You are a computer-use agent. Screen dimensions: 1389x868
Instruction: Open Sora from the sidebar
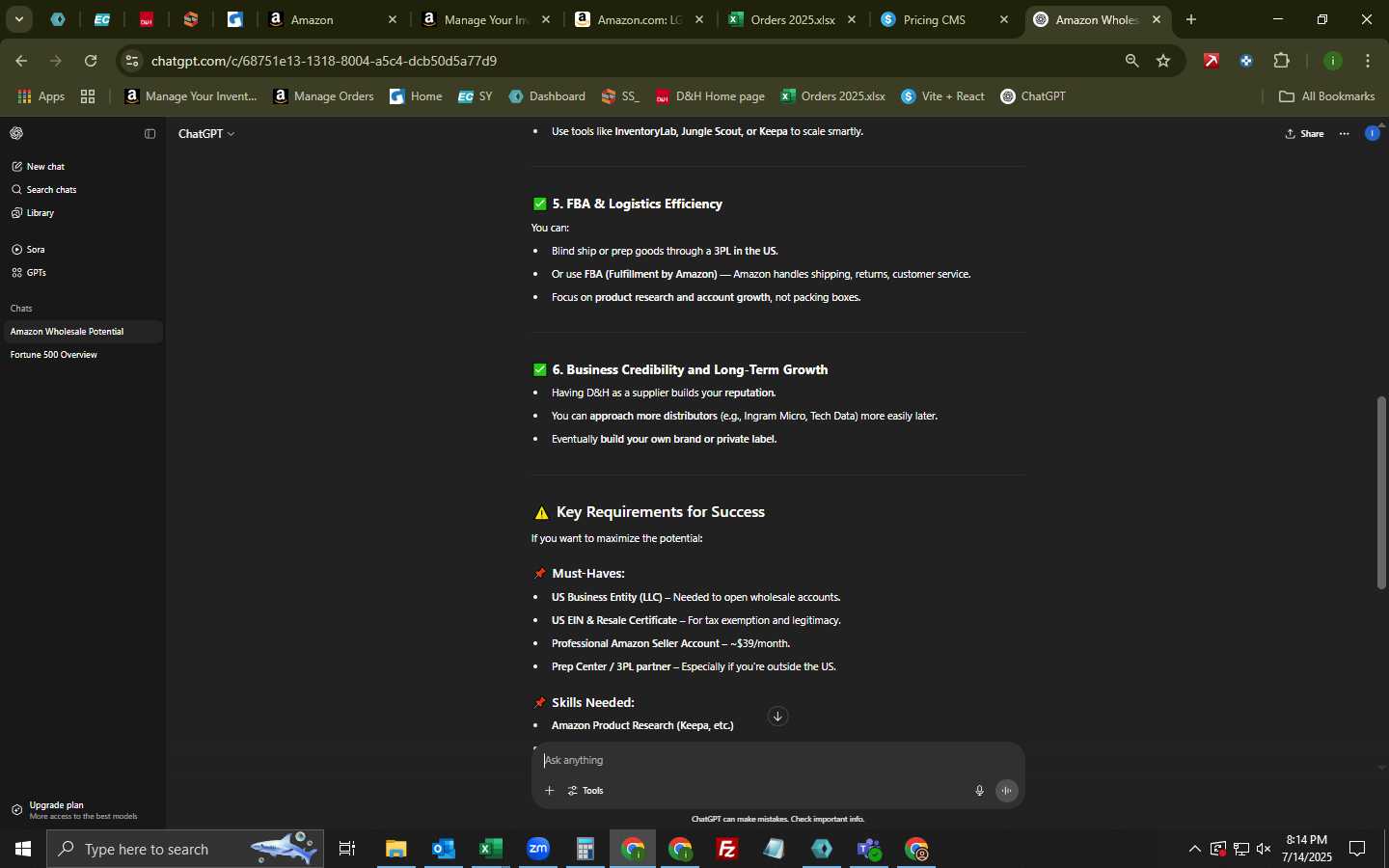pyautogui.click(x=29, y=250)
